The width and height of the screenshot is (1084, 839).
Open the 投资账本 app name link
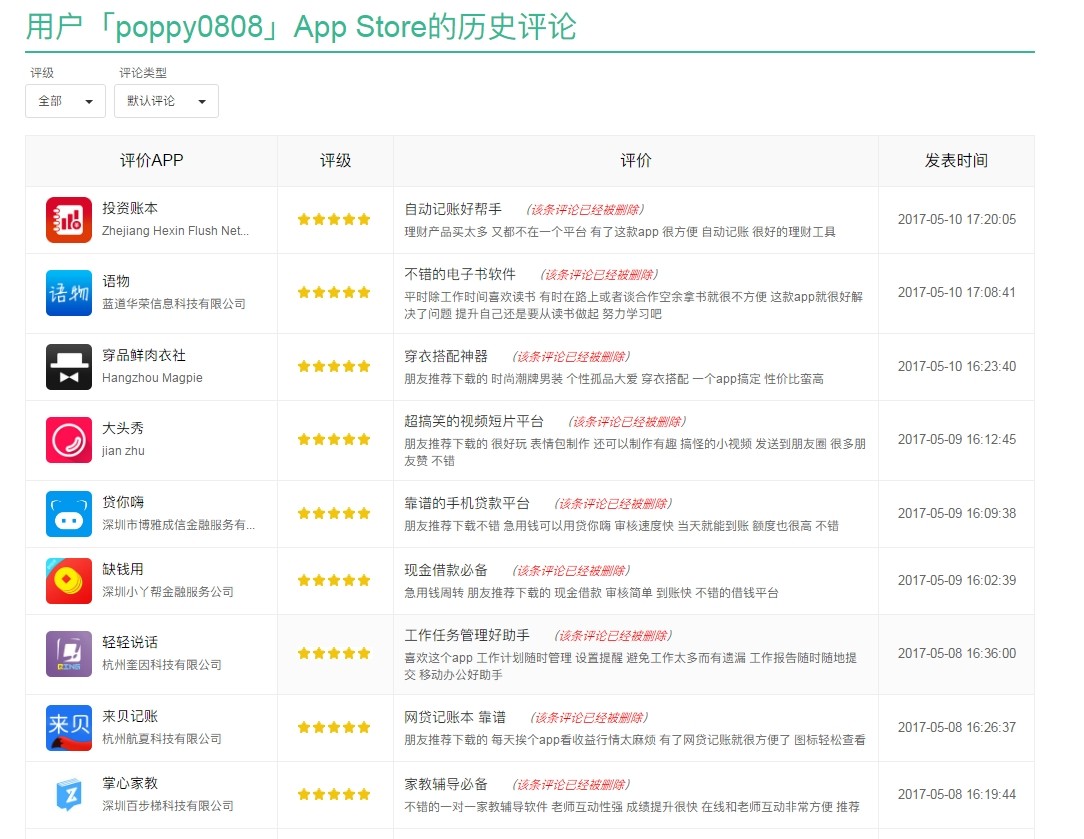[130, 208]
